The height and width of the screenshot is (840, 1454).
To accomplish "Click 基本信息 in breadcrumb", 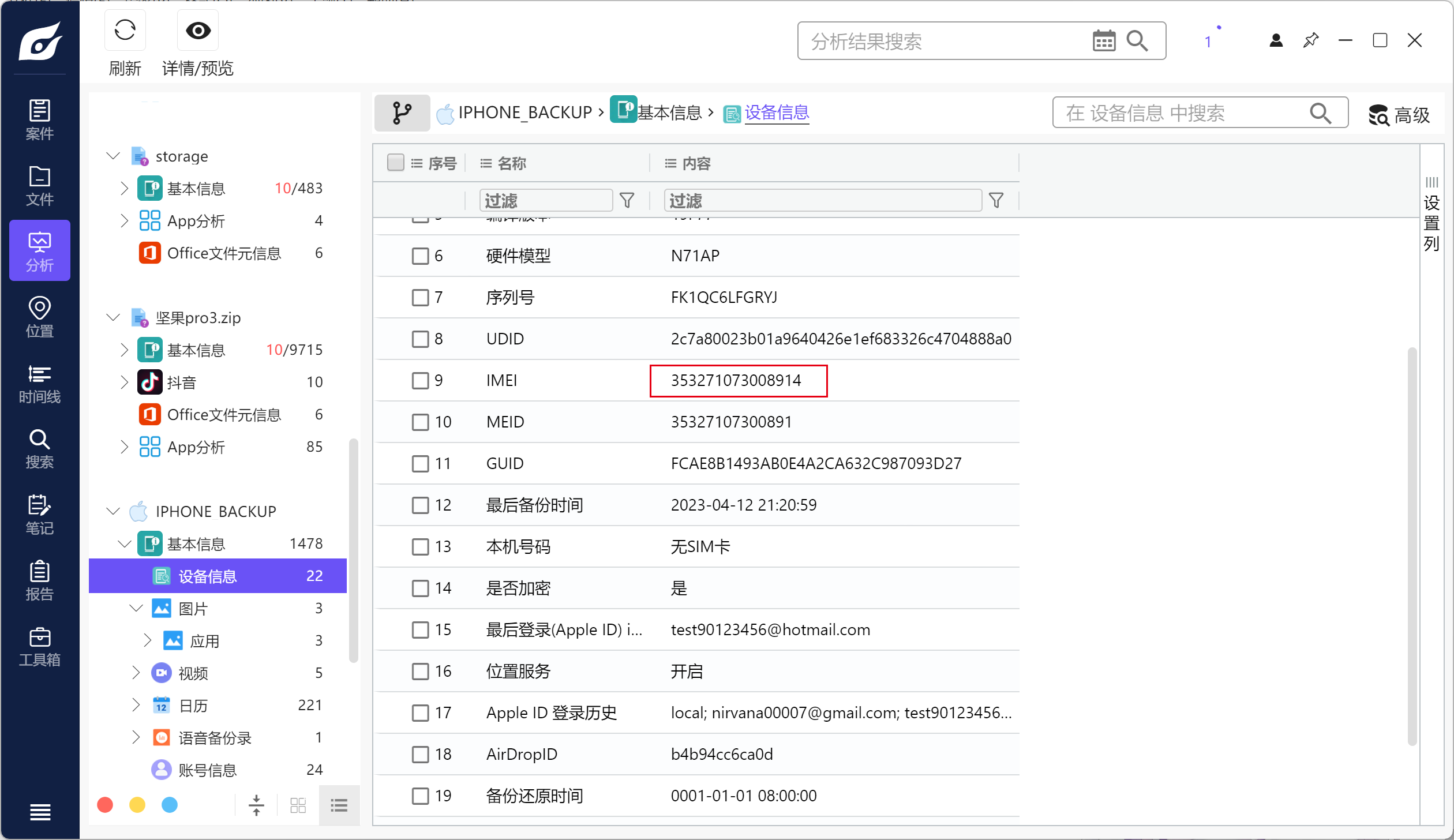I will [669, 112].
